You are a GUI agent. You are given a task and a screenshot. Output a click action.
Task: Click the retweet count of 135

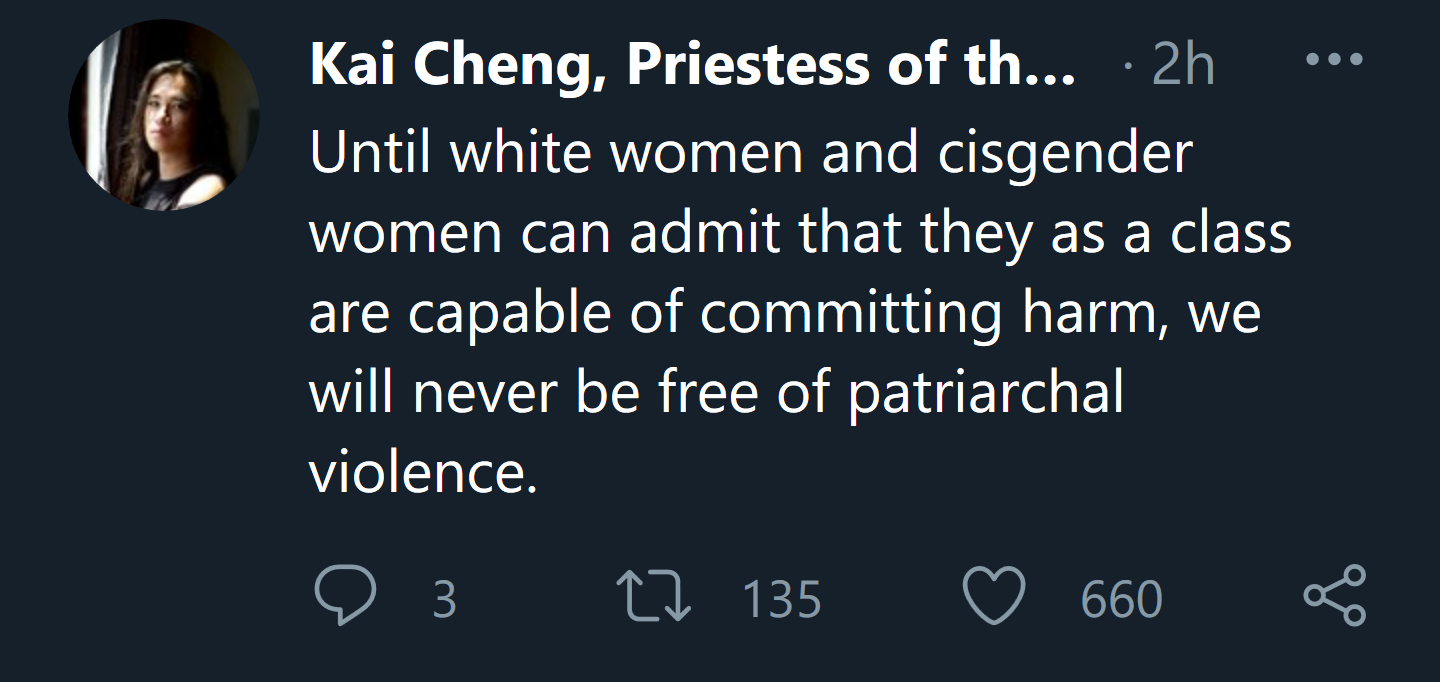point(781,600)
